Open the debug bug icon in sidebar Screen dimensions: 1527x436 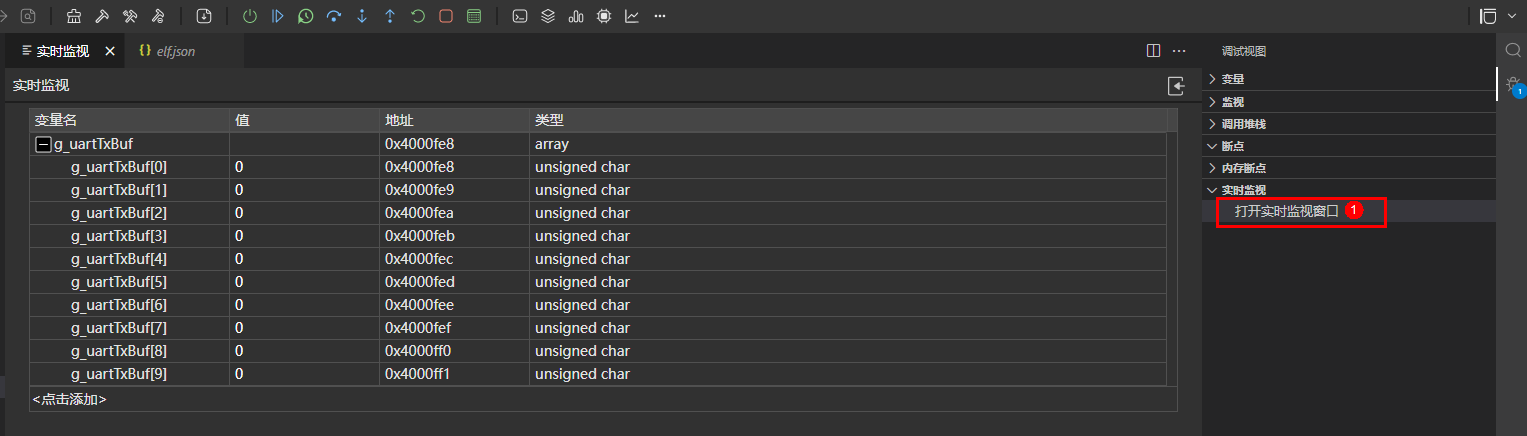tap(1512, 87)
